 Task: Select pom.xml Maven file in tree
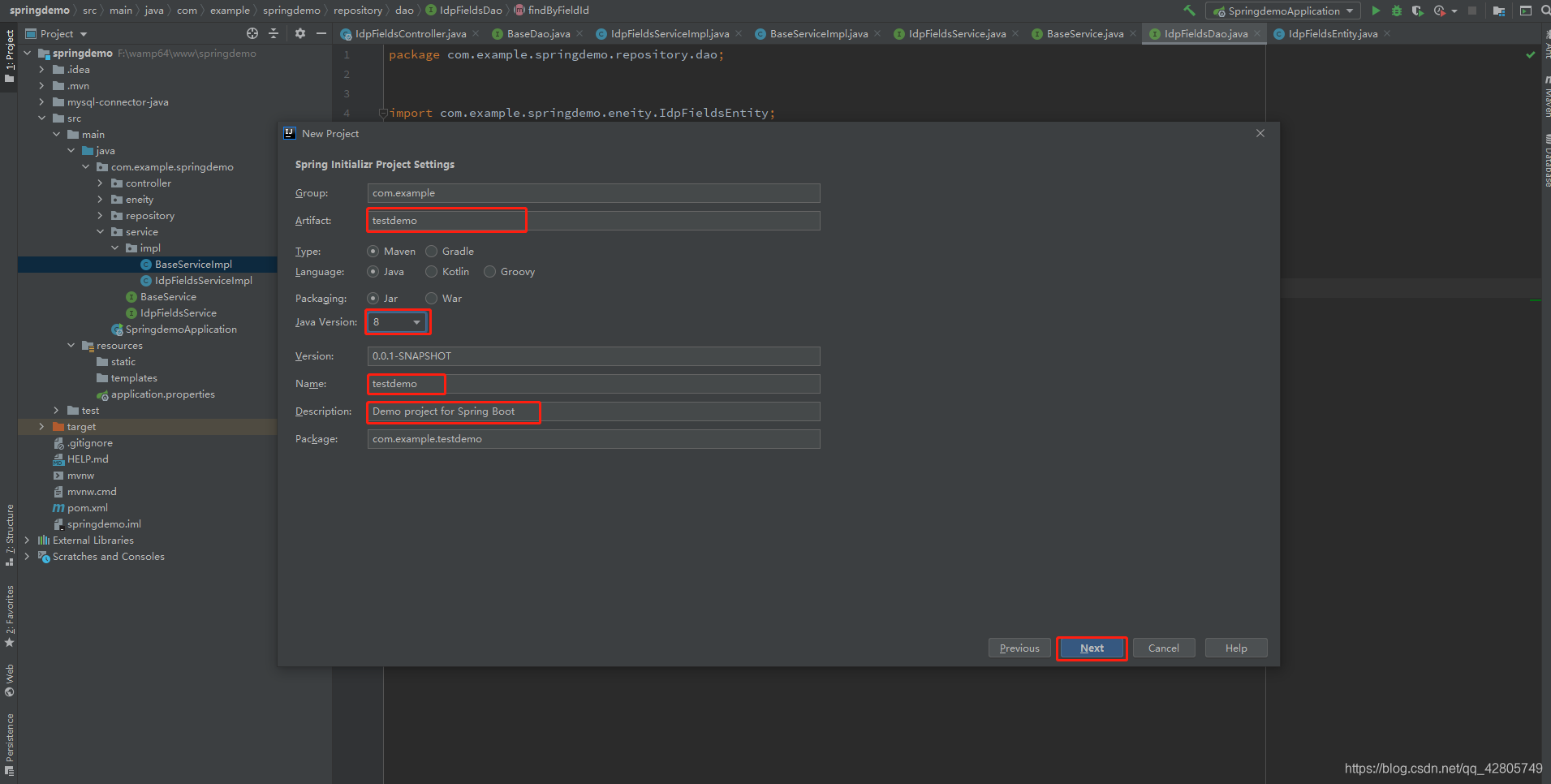click(x=87, y=508)
